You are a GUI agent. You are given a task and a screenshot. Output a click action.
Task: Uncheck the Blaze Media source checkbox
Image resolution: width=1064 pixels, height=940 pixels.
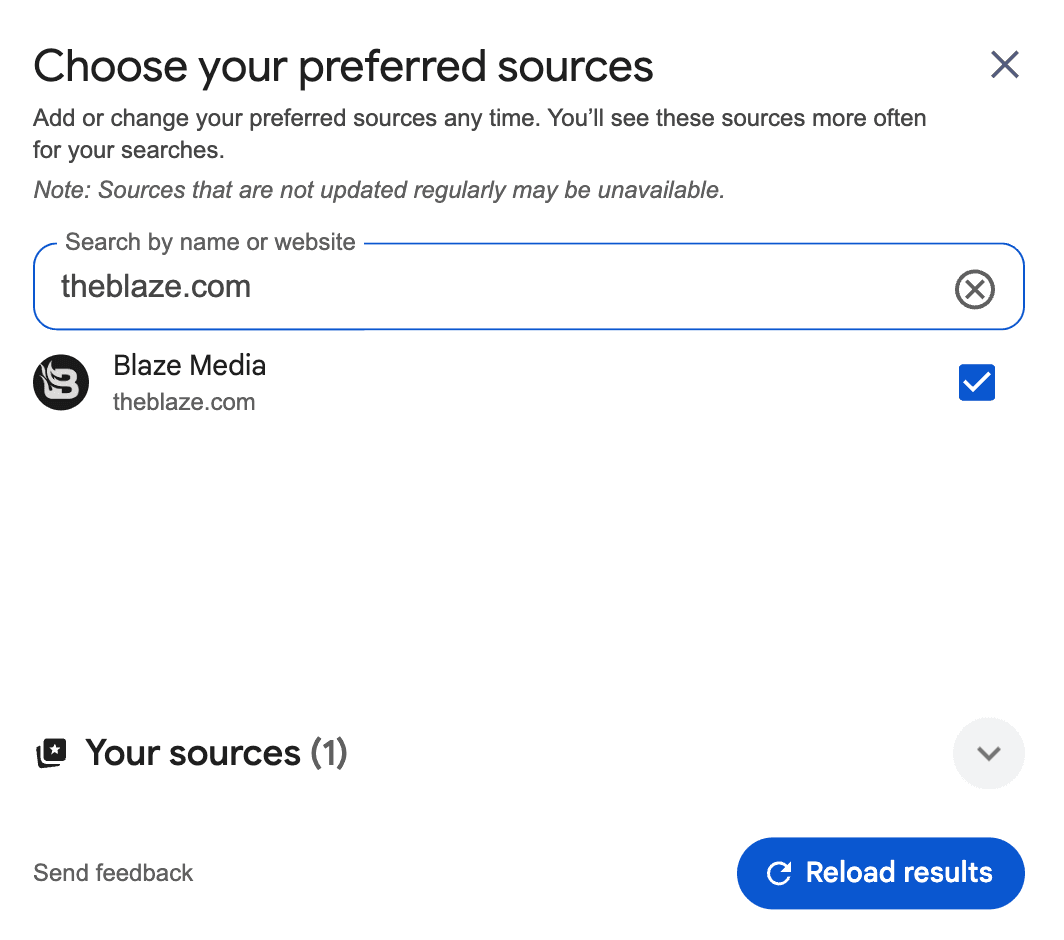point(976,382)
